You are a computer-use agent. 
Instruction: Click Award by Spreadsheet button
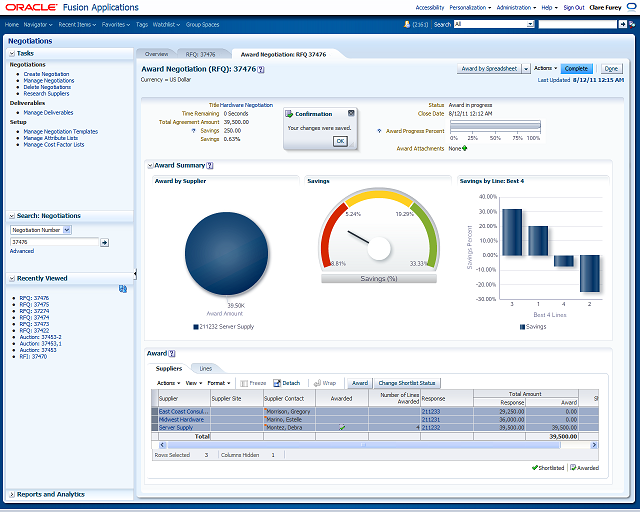click(x=489, y=69)
